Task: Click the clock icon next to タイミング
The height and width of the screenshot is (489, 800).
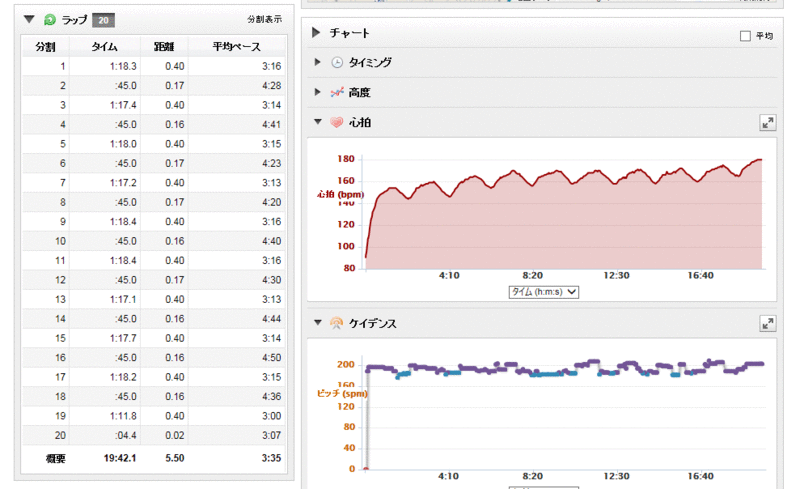Action: pyautogui.click(x=337, y=63)
